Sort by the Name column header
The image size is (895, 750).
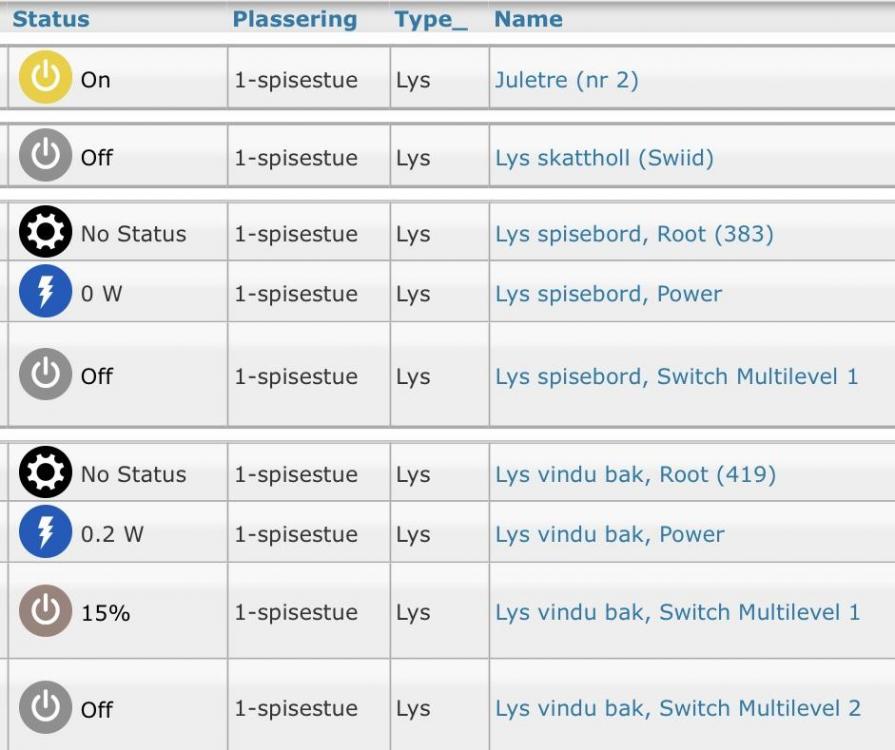tap(528, 19)
